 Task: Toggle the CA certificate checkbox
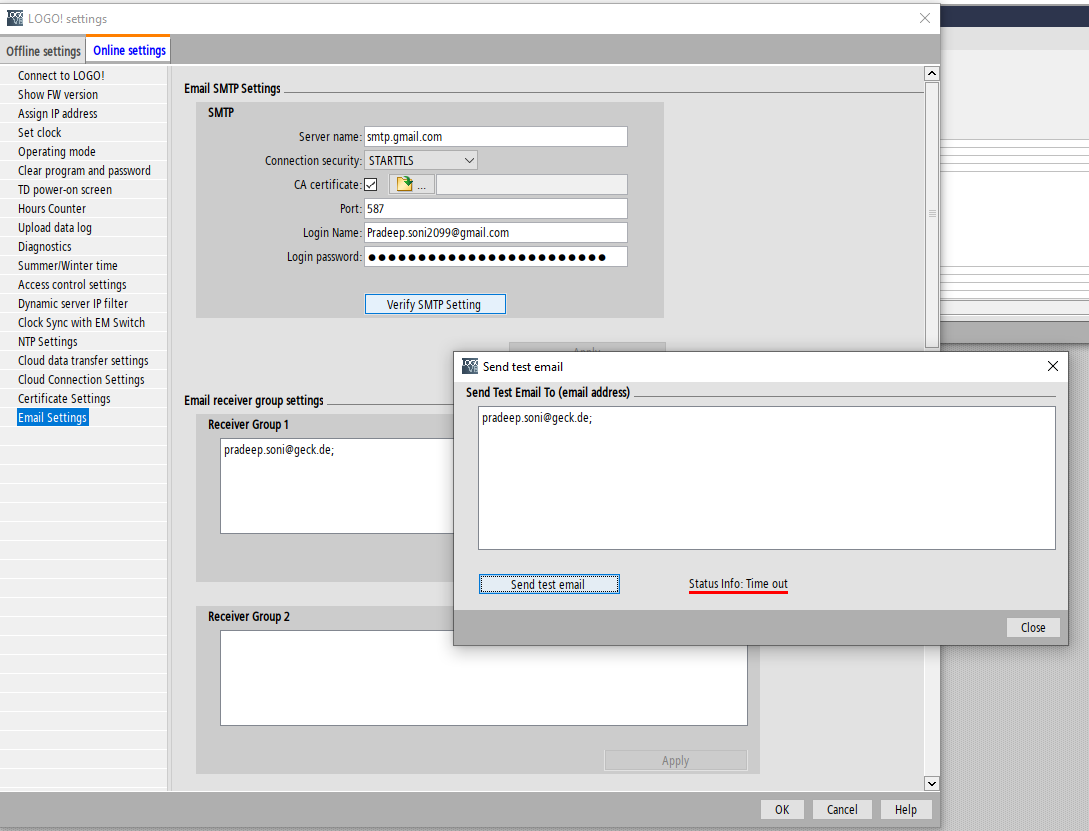click(371, 185)
